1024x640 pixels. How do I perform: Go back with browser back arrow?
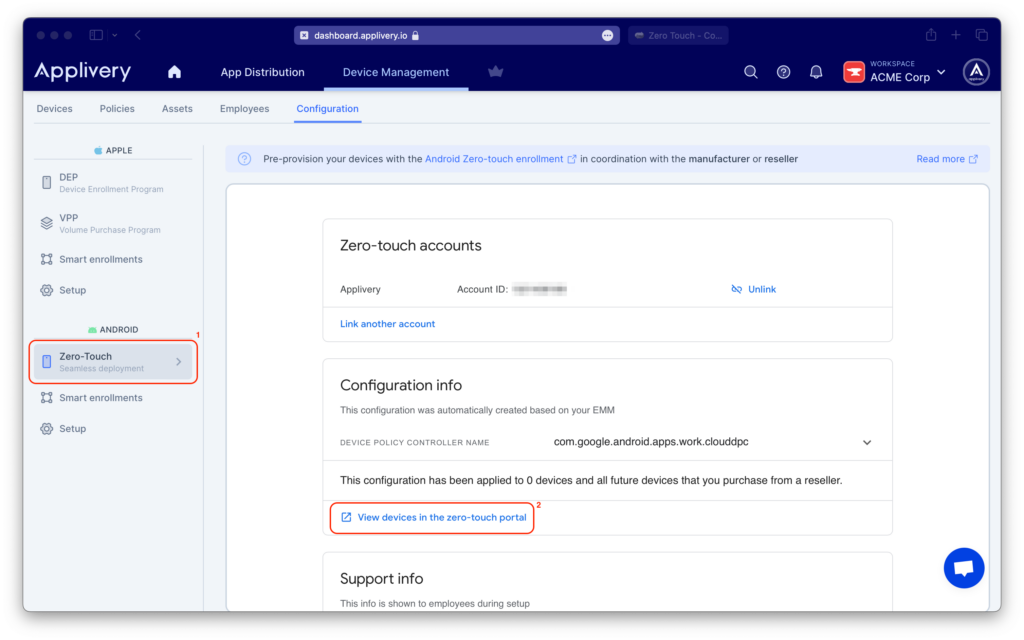click(138, 35)
